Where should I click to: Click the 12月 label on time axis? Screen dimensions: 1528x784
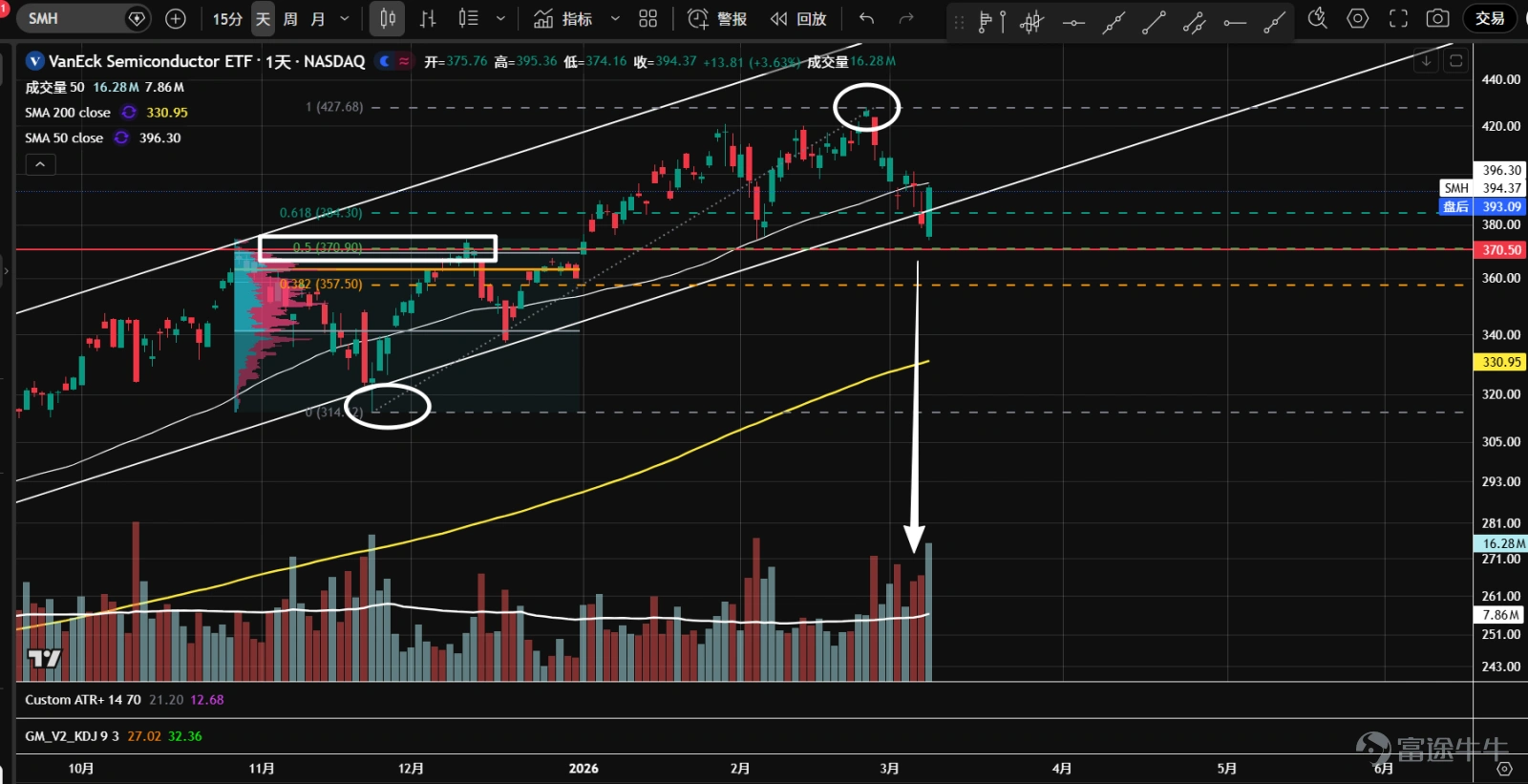click(x=411, y=769)
